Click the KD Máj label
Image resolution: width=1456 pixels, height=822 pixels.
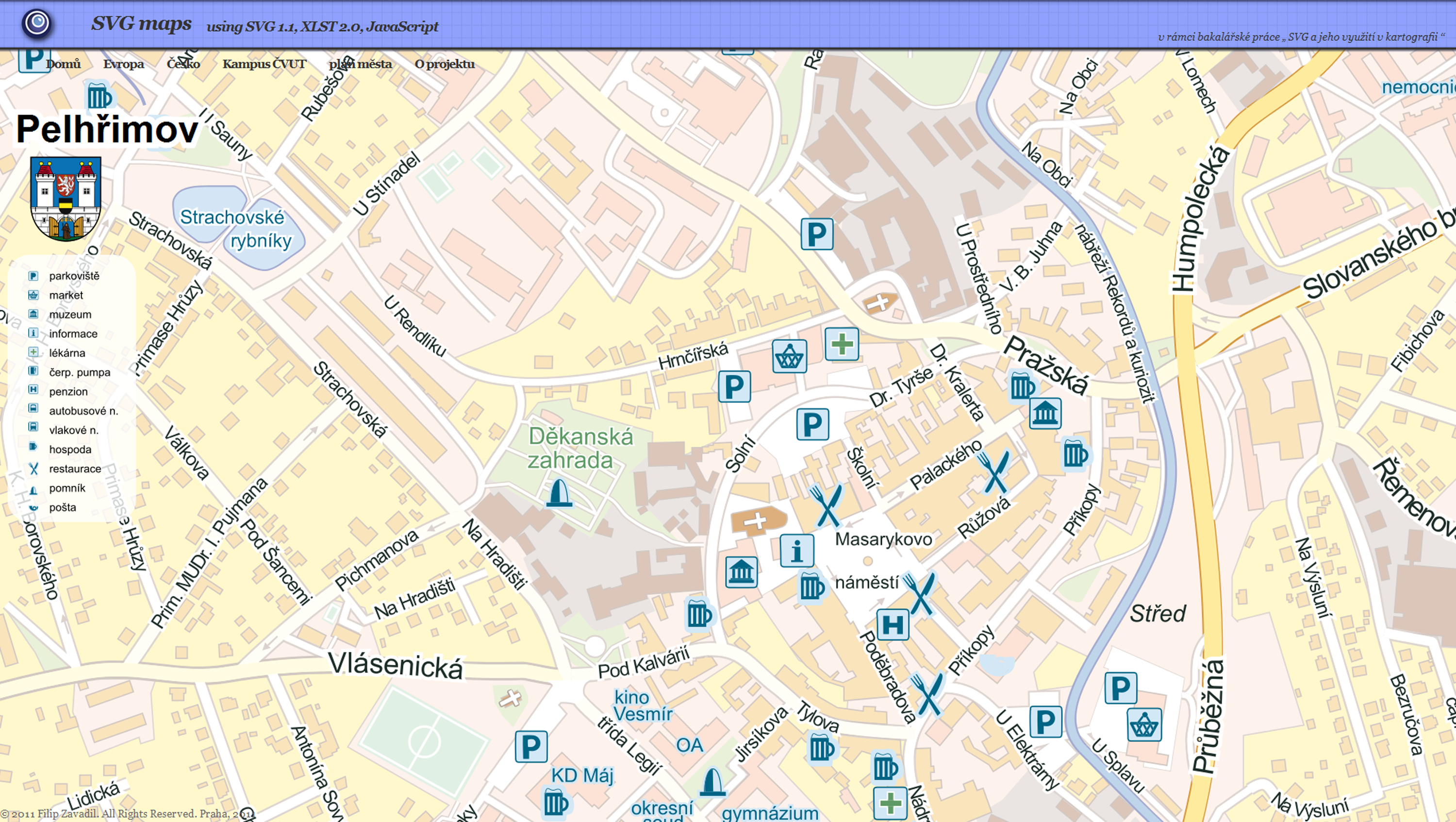pos(582,776)
